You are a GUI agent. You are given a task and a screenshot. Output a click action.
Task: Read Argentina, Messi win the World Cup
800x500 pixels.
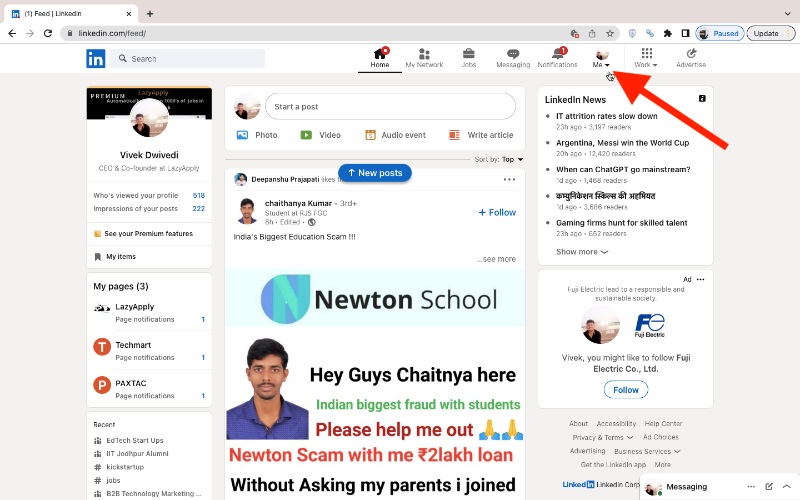click(622, 143)
